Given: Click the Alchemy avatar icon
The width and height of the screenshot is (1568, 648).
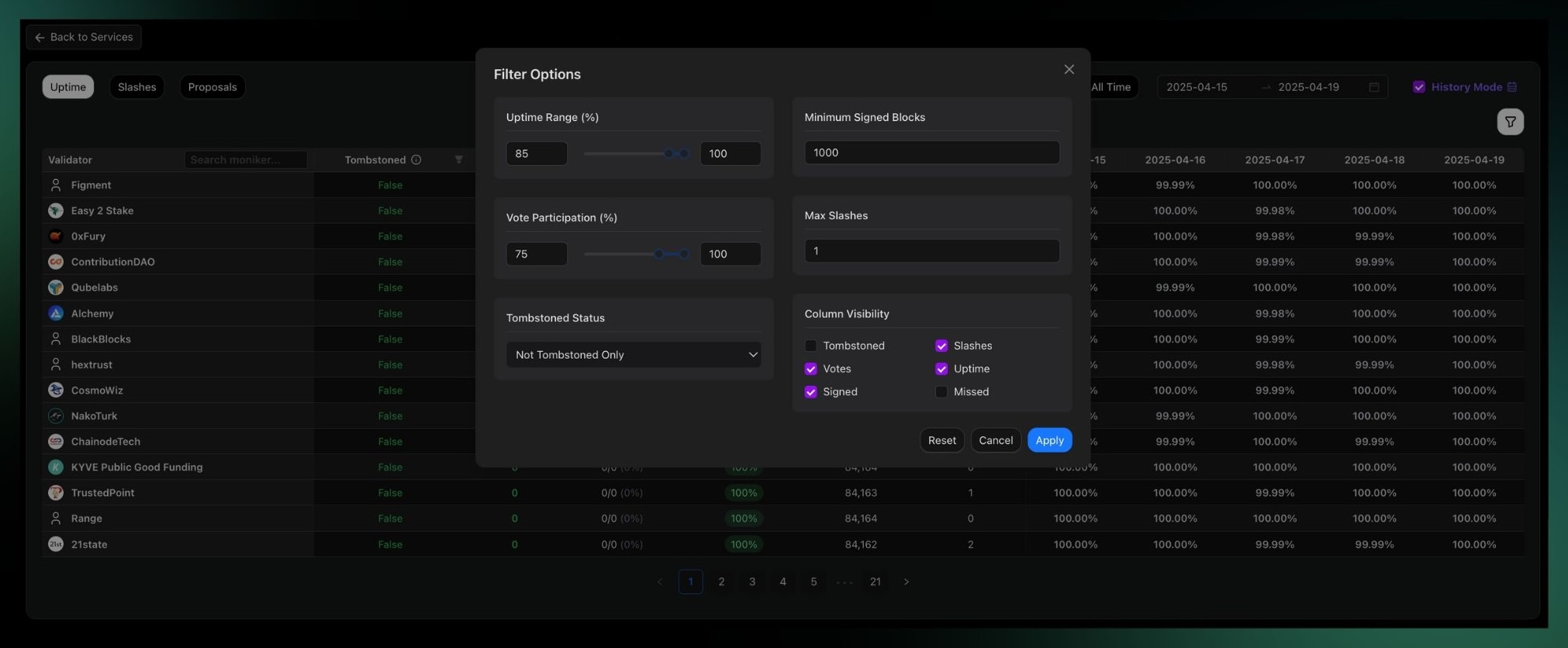Looking at the screenshot, I should pos(56,313).
